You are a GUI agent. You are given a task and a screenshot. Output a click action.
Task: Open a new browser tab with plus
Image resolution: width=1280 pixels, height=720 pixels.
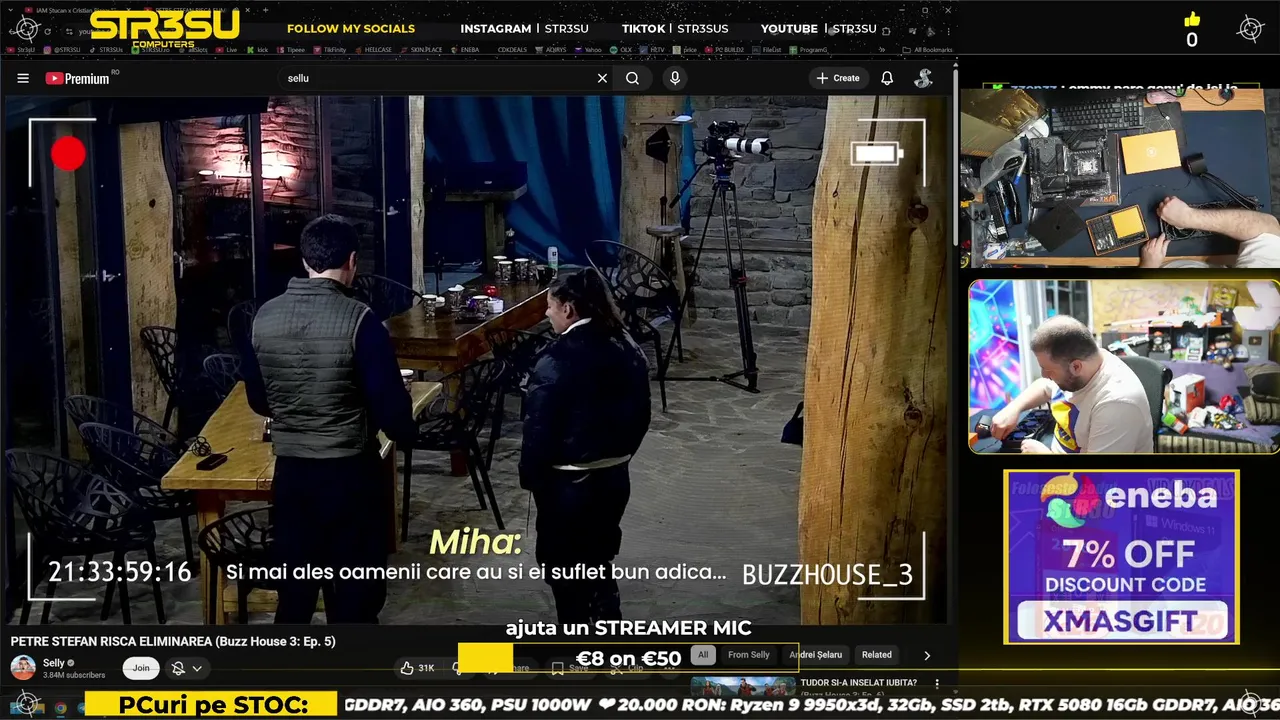point(266,10)
